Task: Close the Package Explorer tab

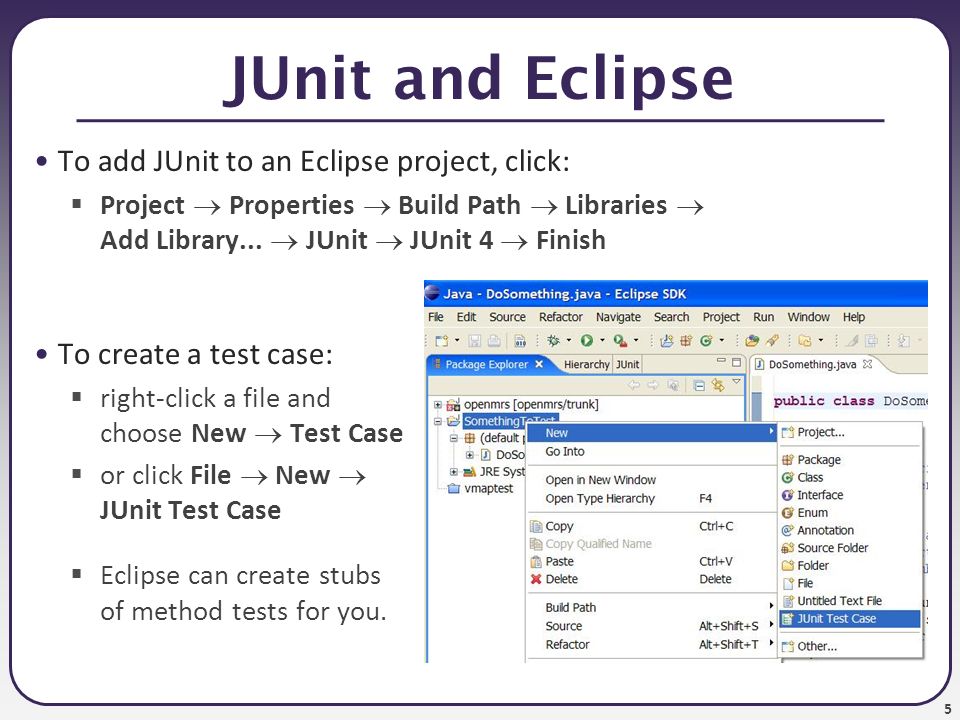Action: (539, 364)
